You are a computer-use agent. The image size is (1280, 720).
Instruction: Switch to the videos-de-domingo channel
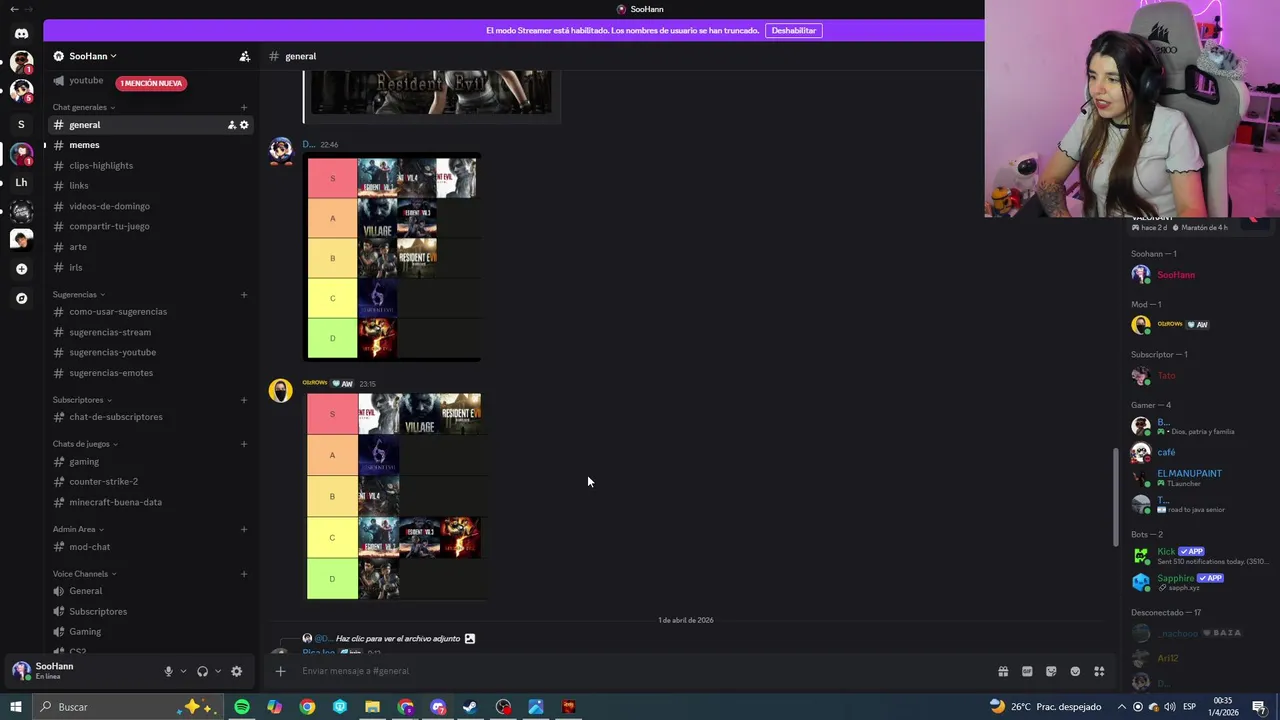150,206
